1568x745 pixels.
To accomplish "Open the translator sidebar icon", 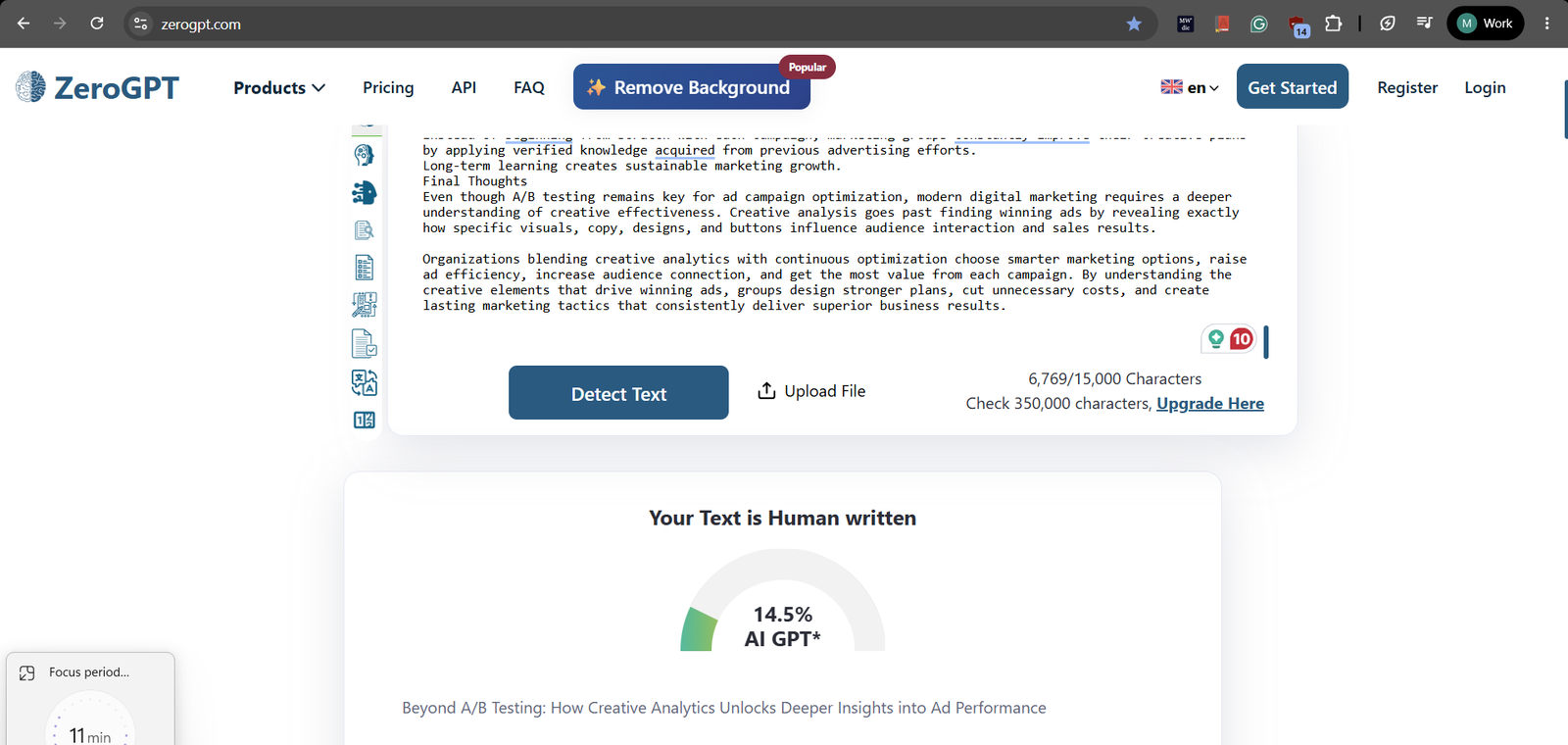I will (364, 382).
